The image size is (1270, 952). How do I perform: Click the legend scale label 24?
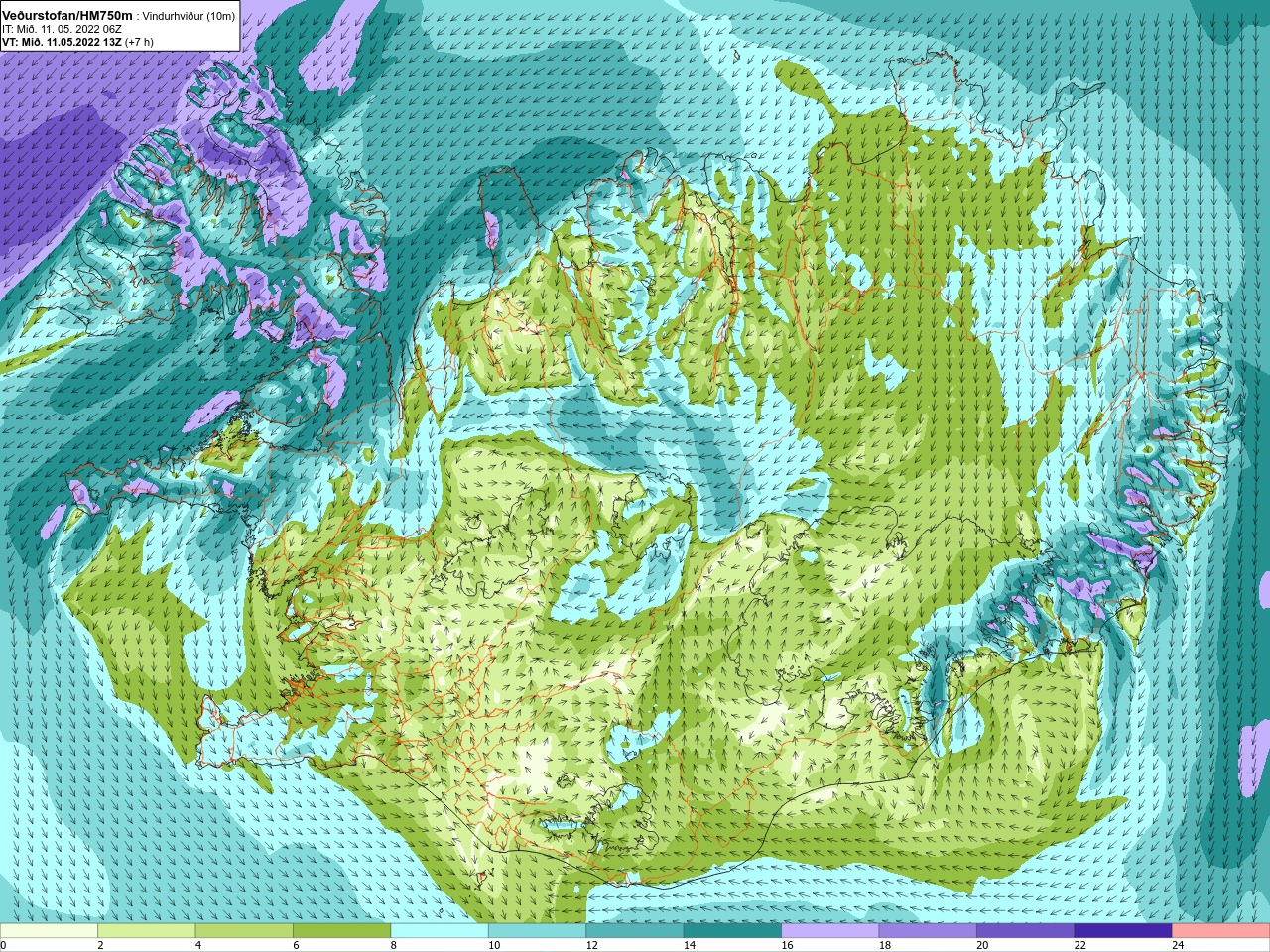click(1178, 945)
